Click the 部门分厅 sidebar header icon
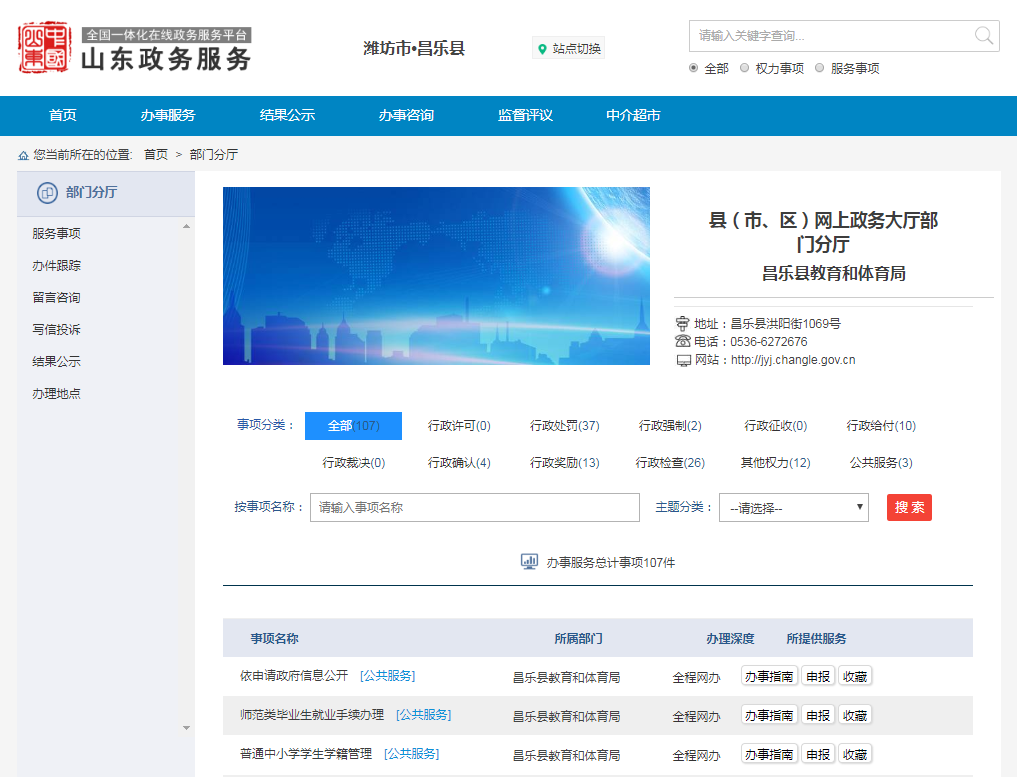Screen dimensions: 1017x777 point(46,193)
